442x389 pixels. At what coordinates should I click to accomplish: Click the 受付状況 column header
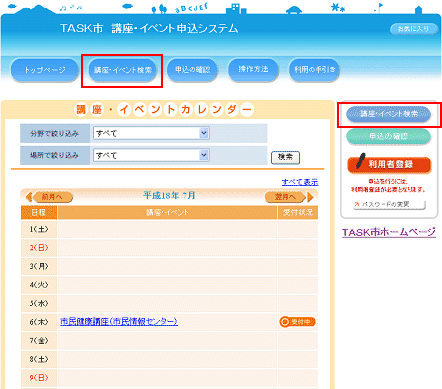(298, 213)
